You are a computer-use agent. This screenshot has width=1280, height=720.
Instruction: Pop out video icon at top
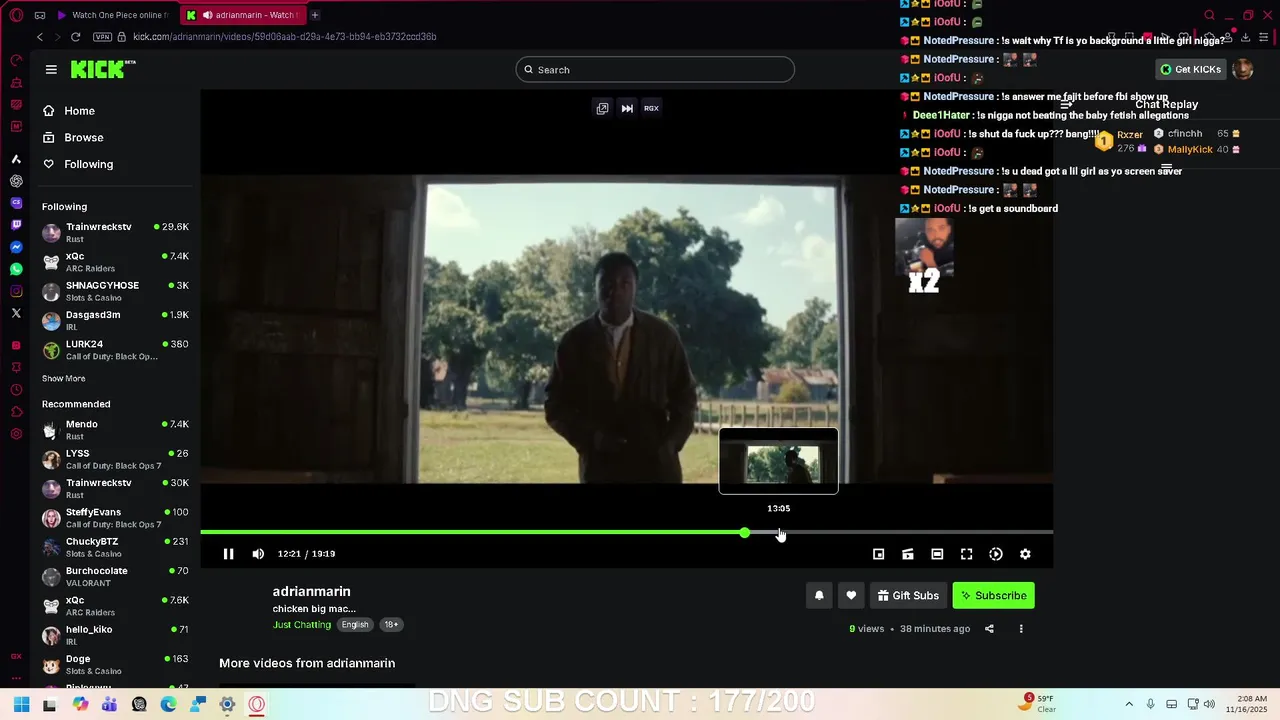(x=602, y=108)
